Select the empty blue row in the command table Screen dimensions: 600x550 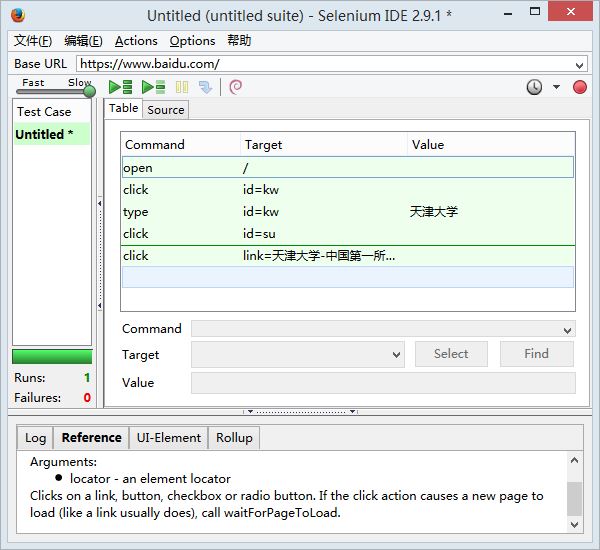pyautogui.click(x=348, y=277)
